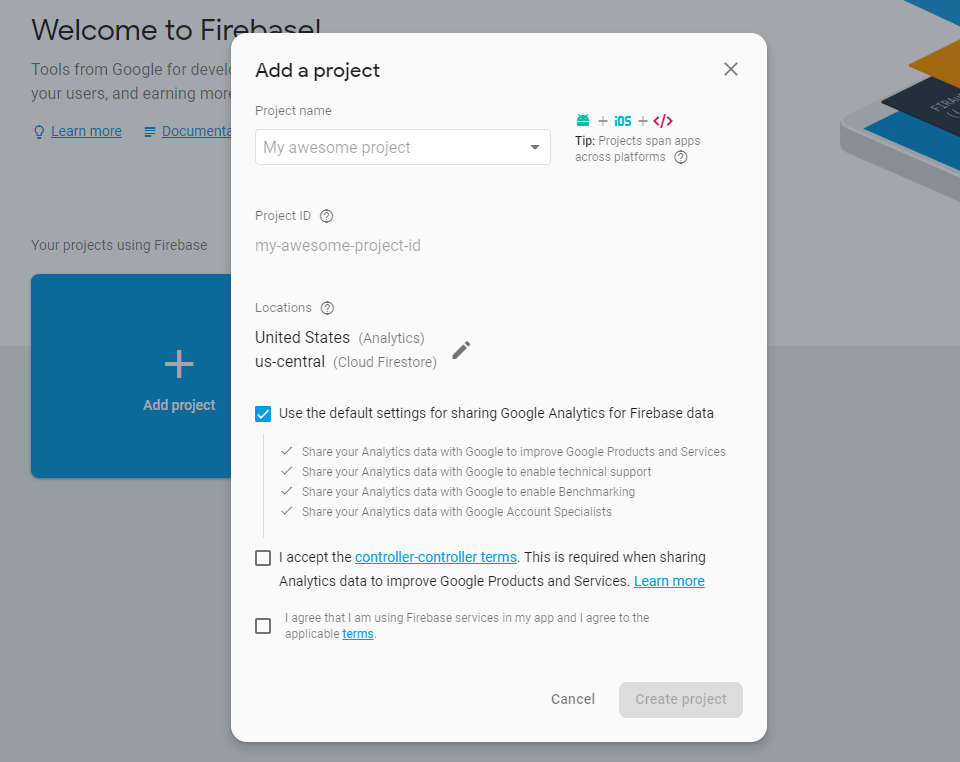Open the controller-controller terms link
This screenshot has width=960, height=762.
point(436,557)
